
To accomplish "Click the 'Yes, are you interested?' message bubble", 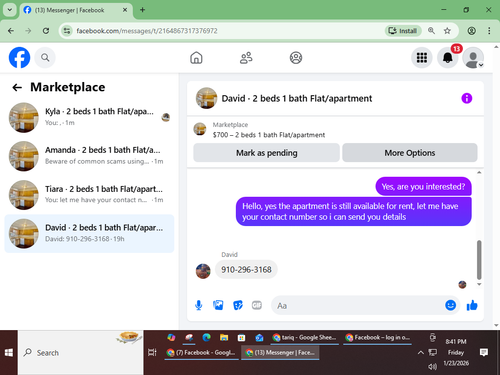I will pos(423,186).
